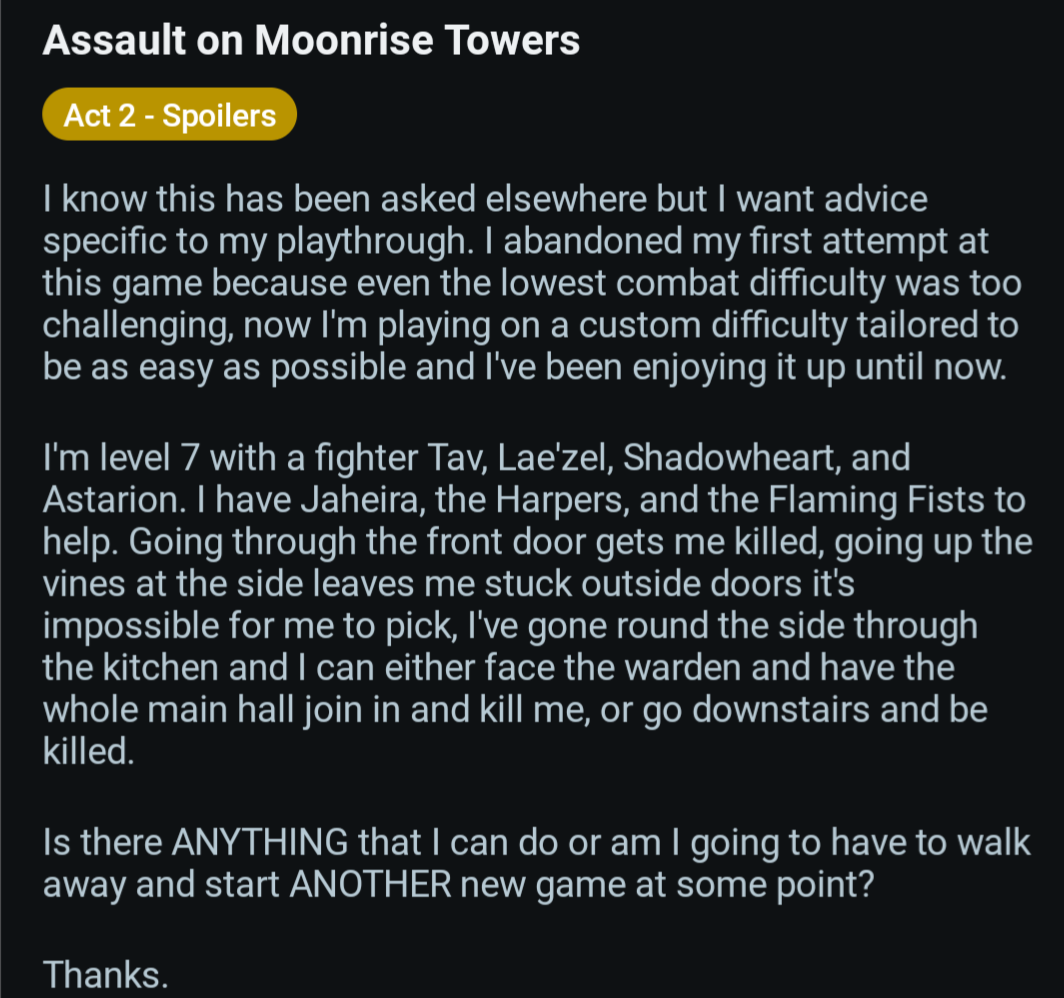Screen dimensions: 1064x998
Task: Click the word 'kitchen' in the post
Action: 161,668
